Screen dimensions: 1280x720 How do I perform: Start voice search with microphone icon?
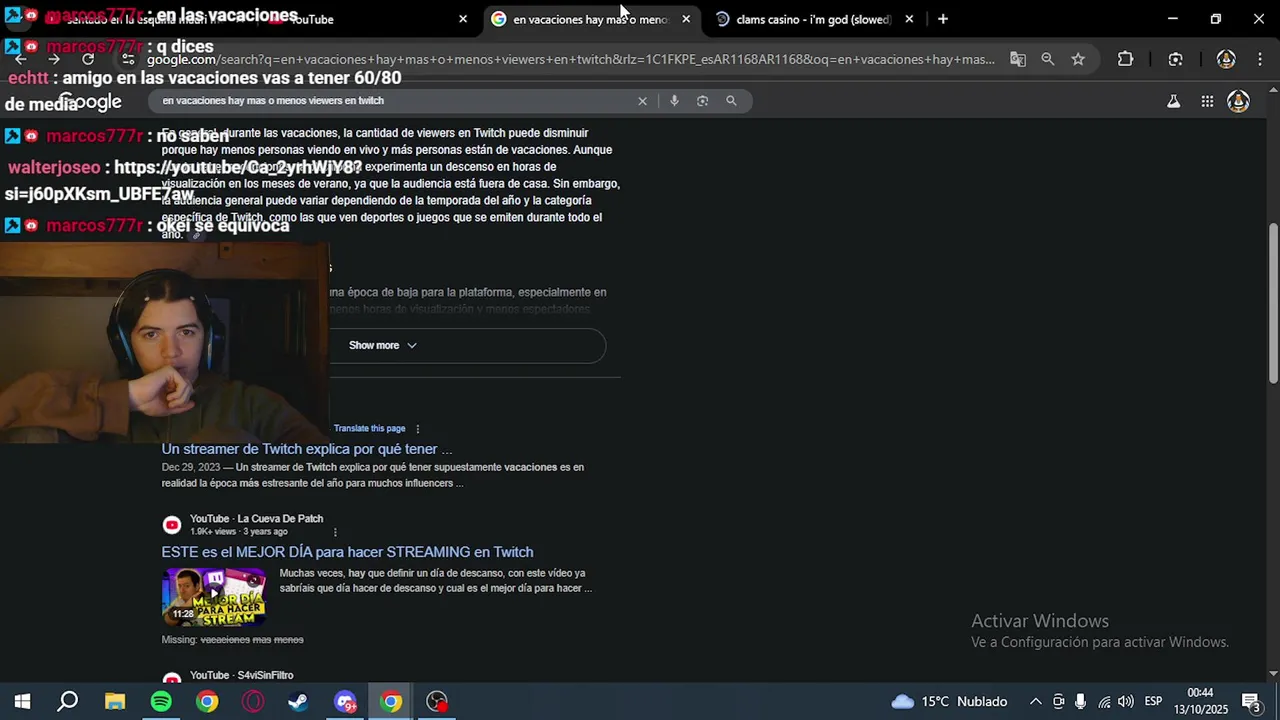pos(674,101)
